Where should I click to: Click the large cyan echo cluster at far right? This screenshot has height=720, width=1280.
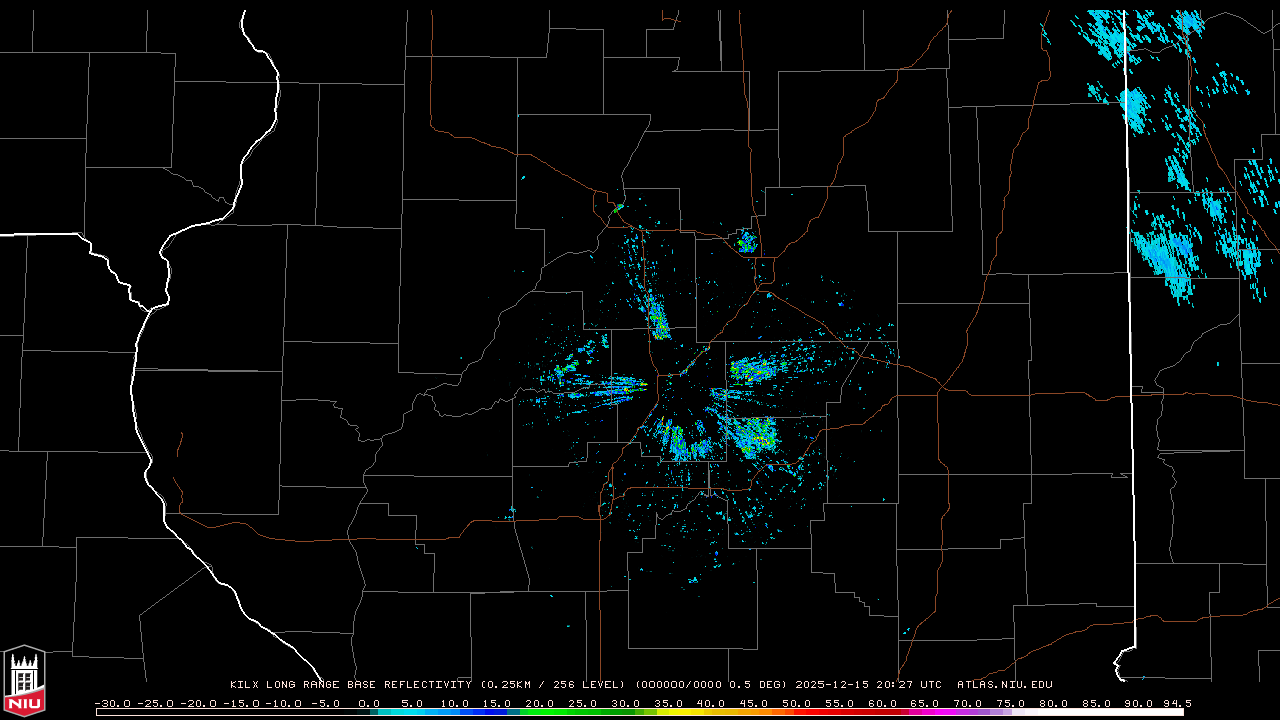(1163, 255)
